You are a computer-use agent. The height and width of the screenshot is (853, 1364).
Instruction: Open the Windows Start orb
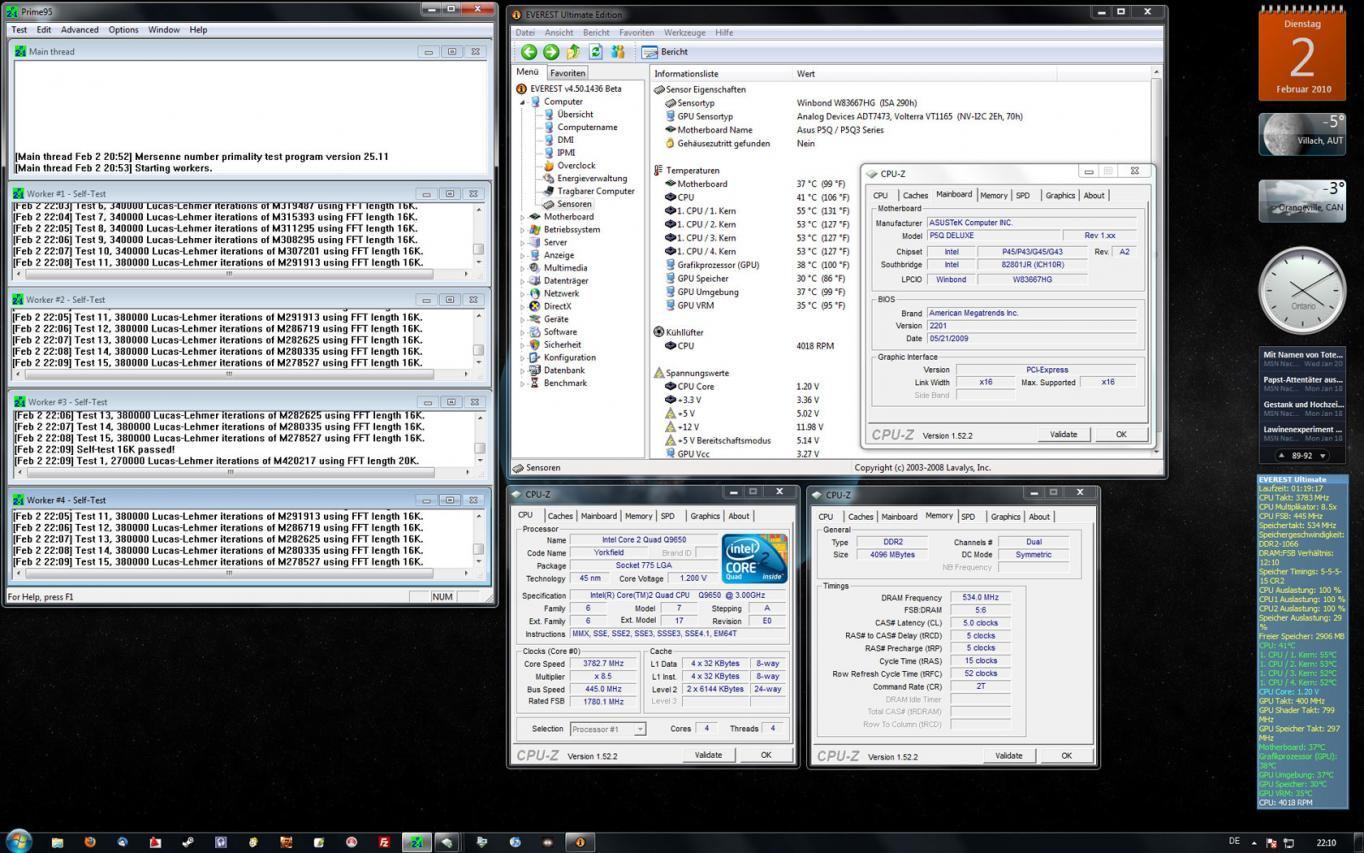[x=19, y=841]
